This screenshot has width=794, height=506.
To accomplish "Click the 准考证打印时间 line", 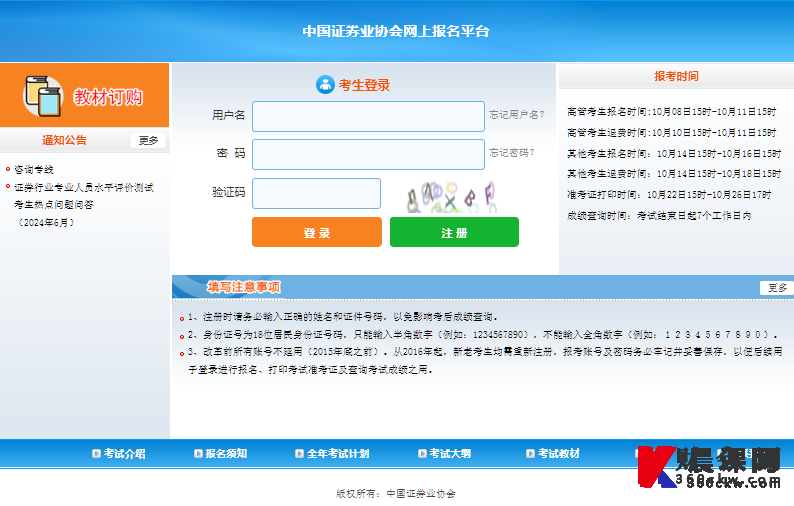I will click(x=669, y=195).
